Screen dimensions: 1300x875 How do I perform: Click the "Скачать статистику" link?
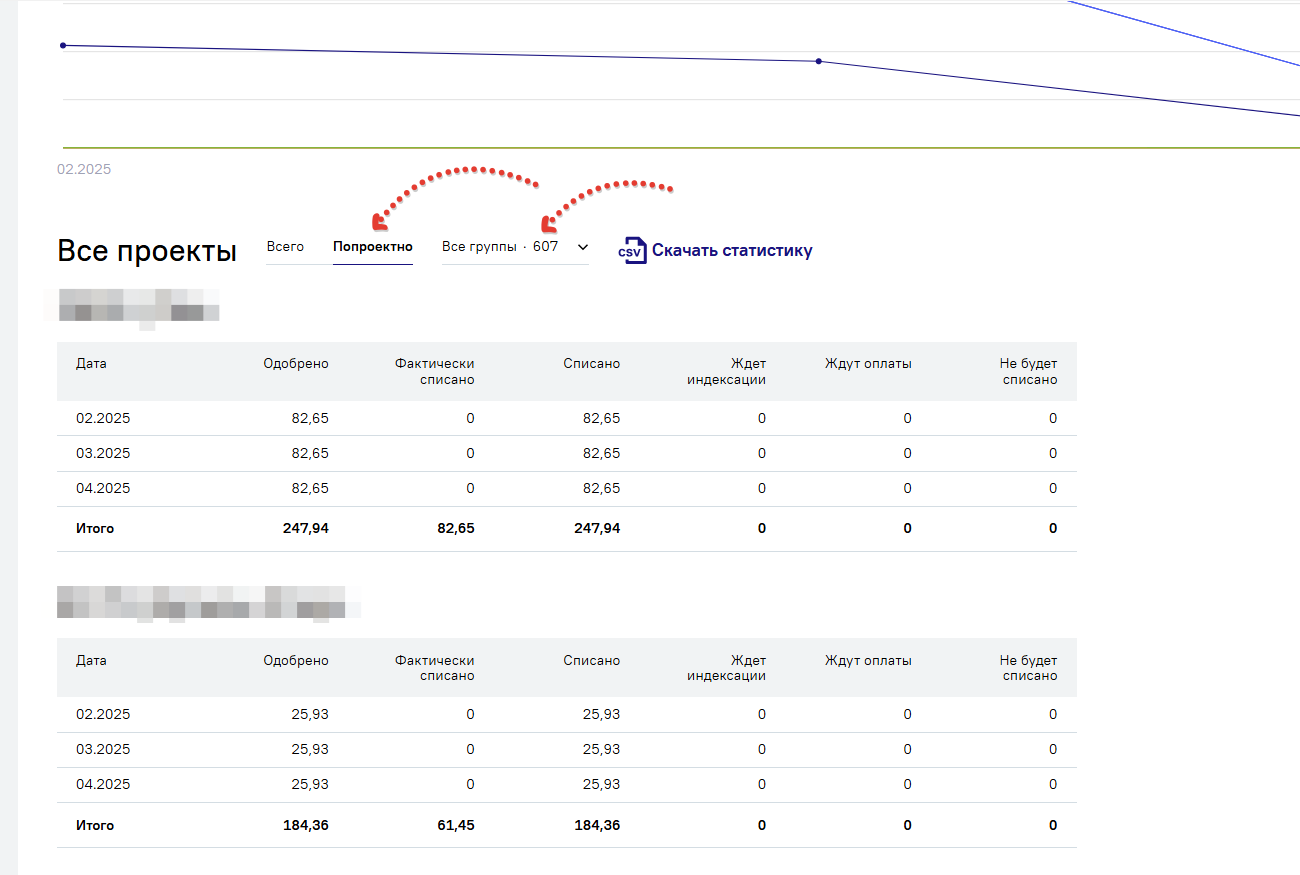point(732,251)
